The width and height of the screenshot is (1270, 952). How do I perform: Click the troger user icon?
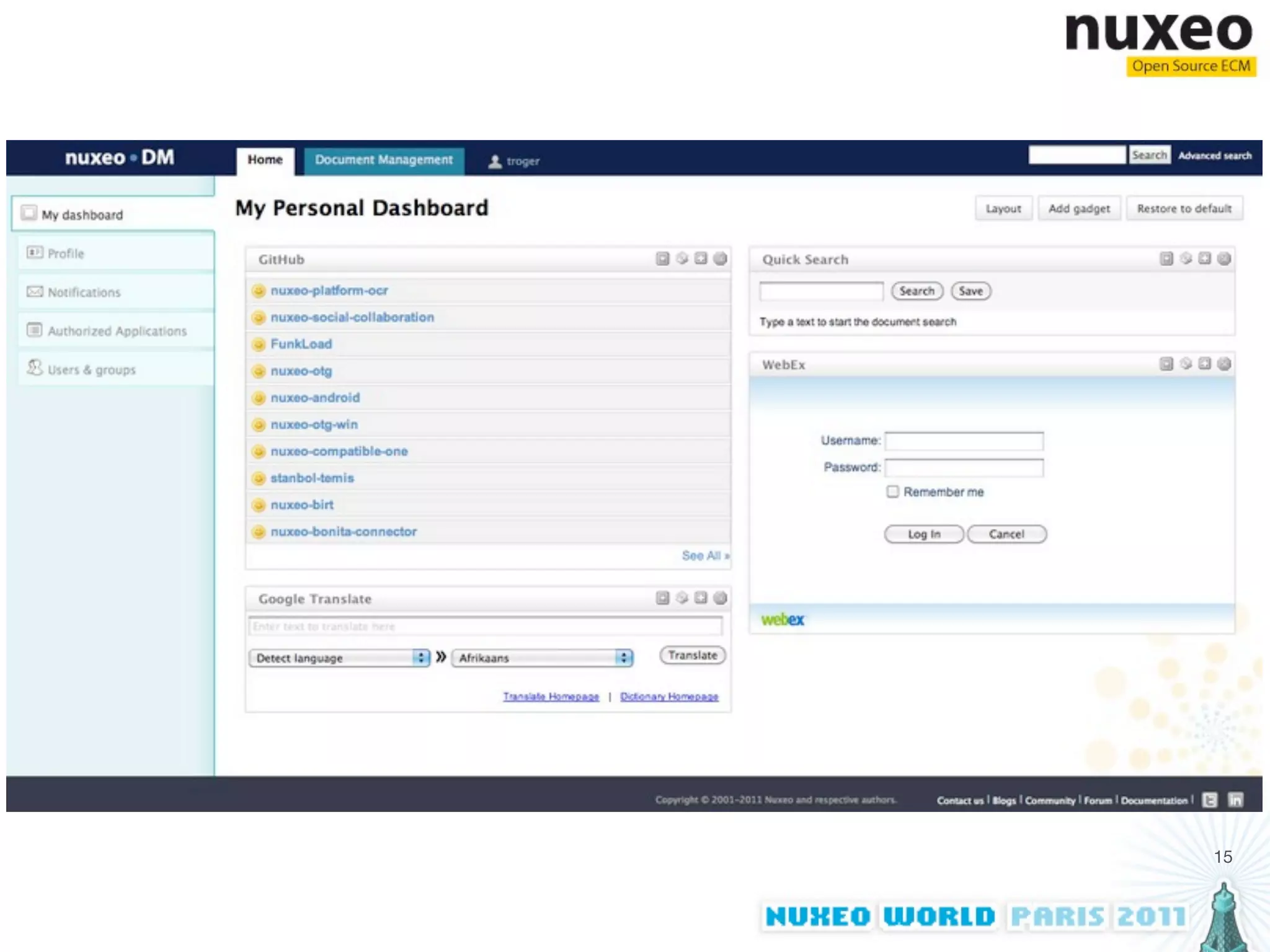point(495,161)
